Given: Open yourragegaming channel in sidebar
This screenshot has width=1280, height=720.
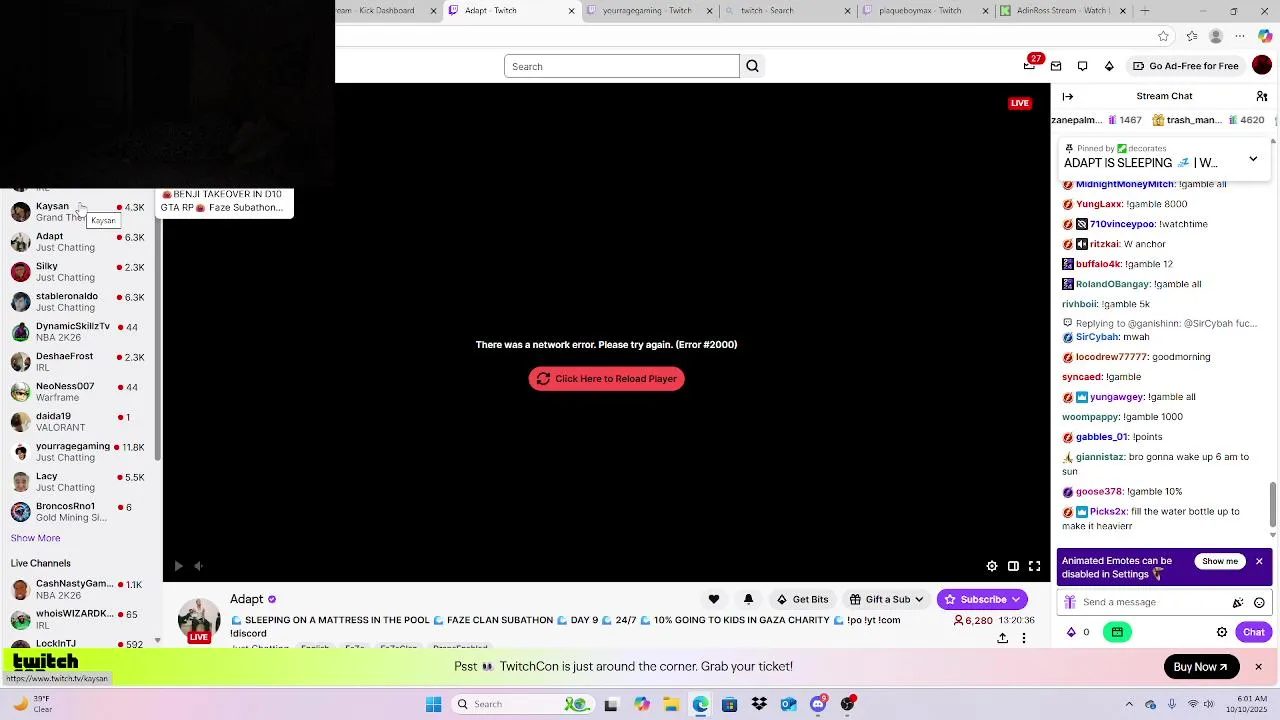Looking at the screenshot, I should (x=78, y=452).
